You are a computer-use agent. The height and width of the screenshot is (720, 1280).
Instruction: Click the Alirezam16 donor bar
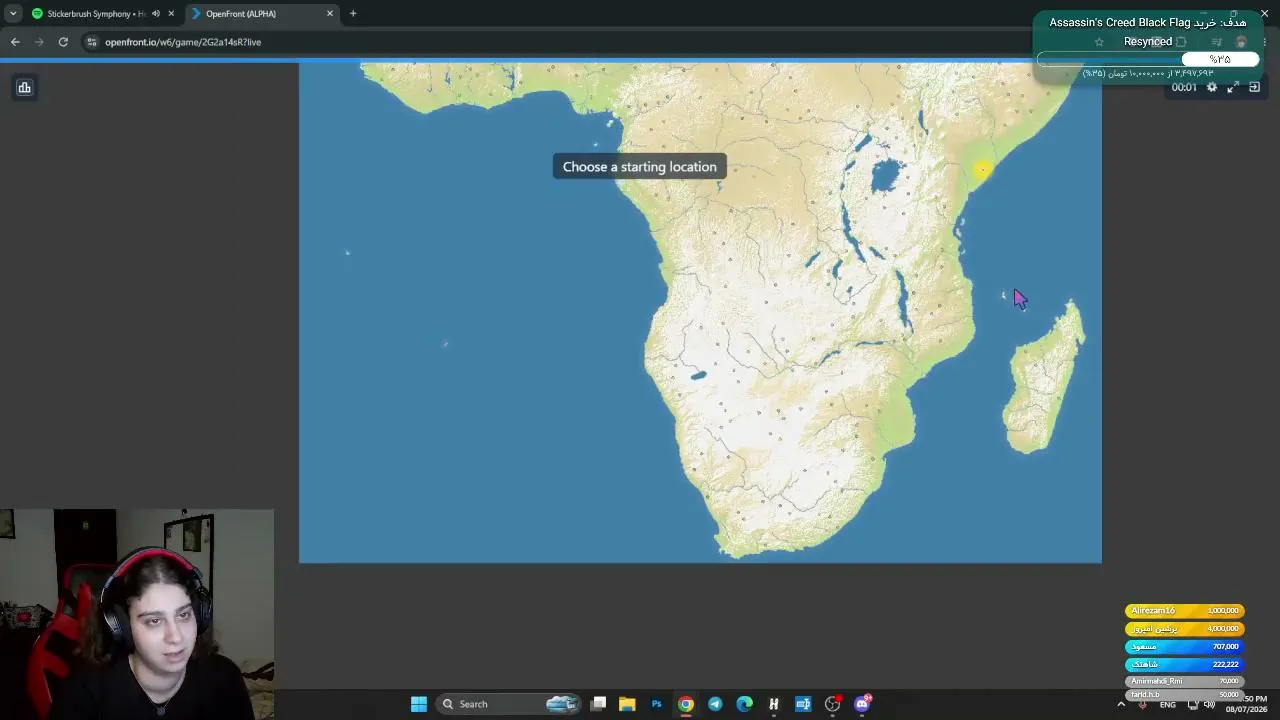[1185, 610]
